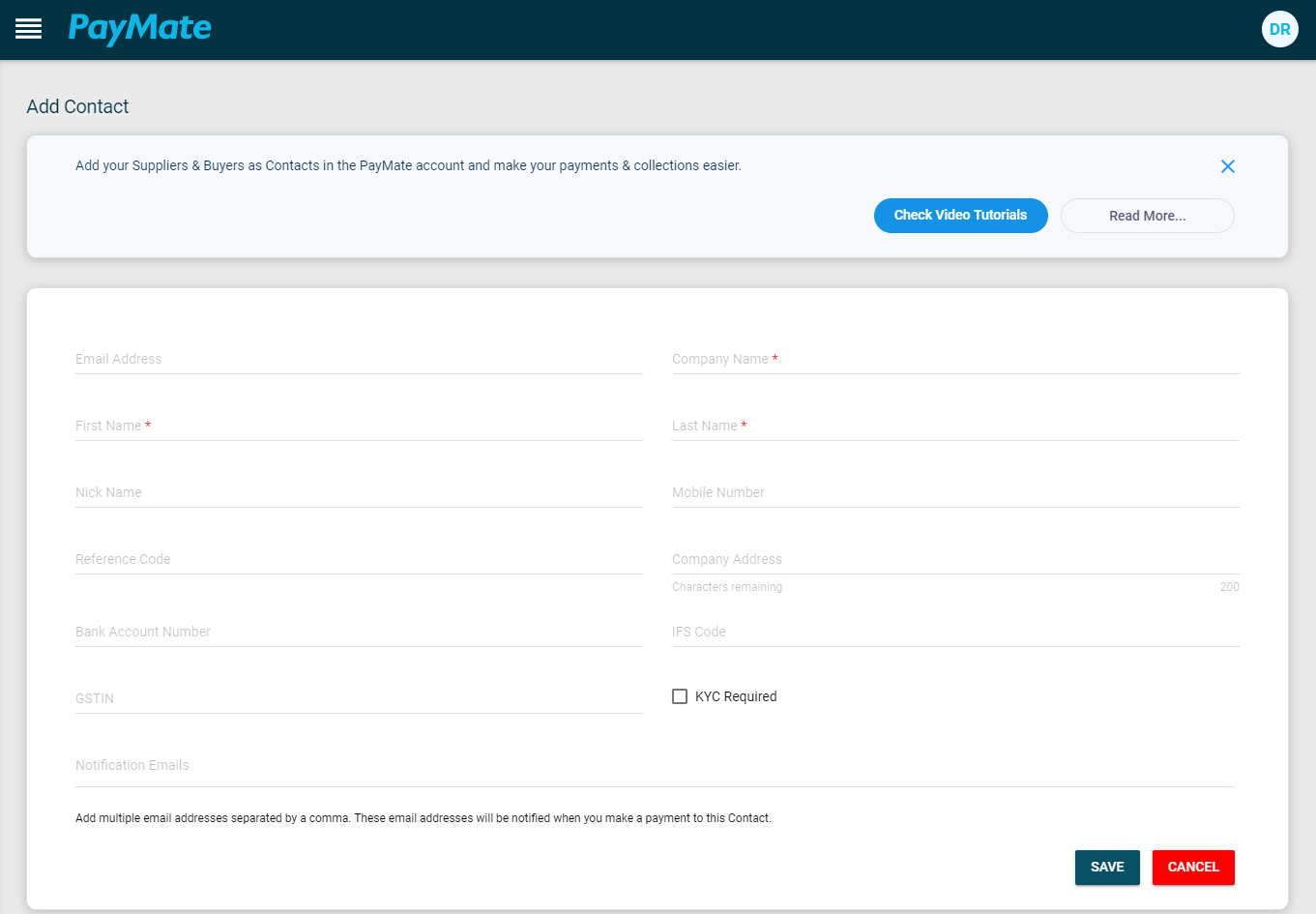The width and height of the screenshot is (1316, 914).
Task: Click the Add Contact page heading
Action: [77, 106]
